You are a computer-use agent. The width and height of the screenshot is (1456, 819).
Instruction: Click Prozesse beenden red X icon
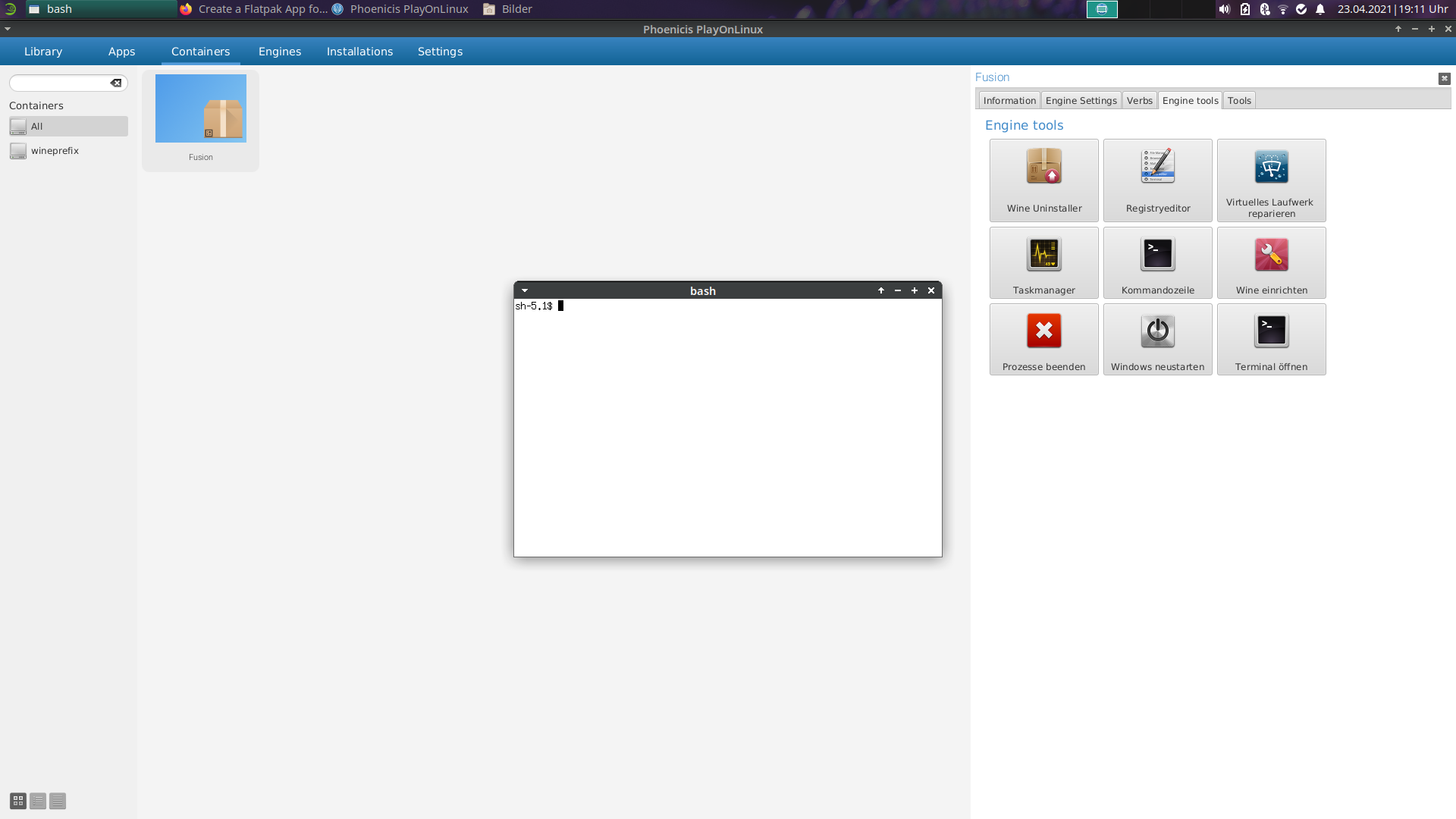(1043, 331)
